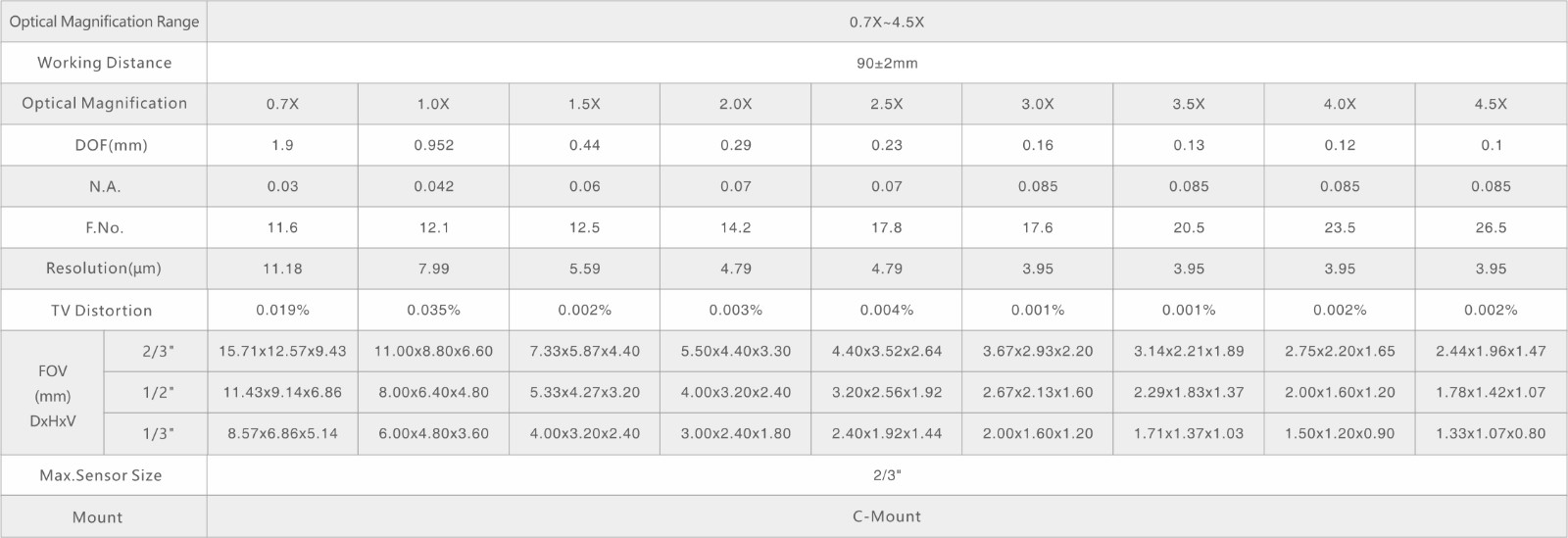This screenshot has width=1568, height=538.
Task: Select FOV value 3.00x2.40x1.80
Action: point(736,433)
